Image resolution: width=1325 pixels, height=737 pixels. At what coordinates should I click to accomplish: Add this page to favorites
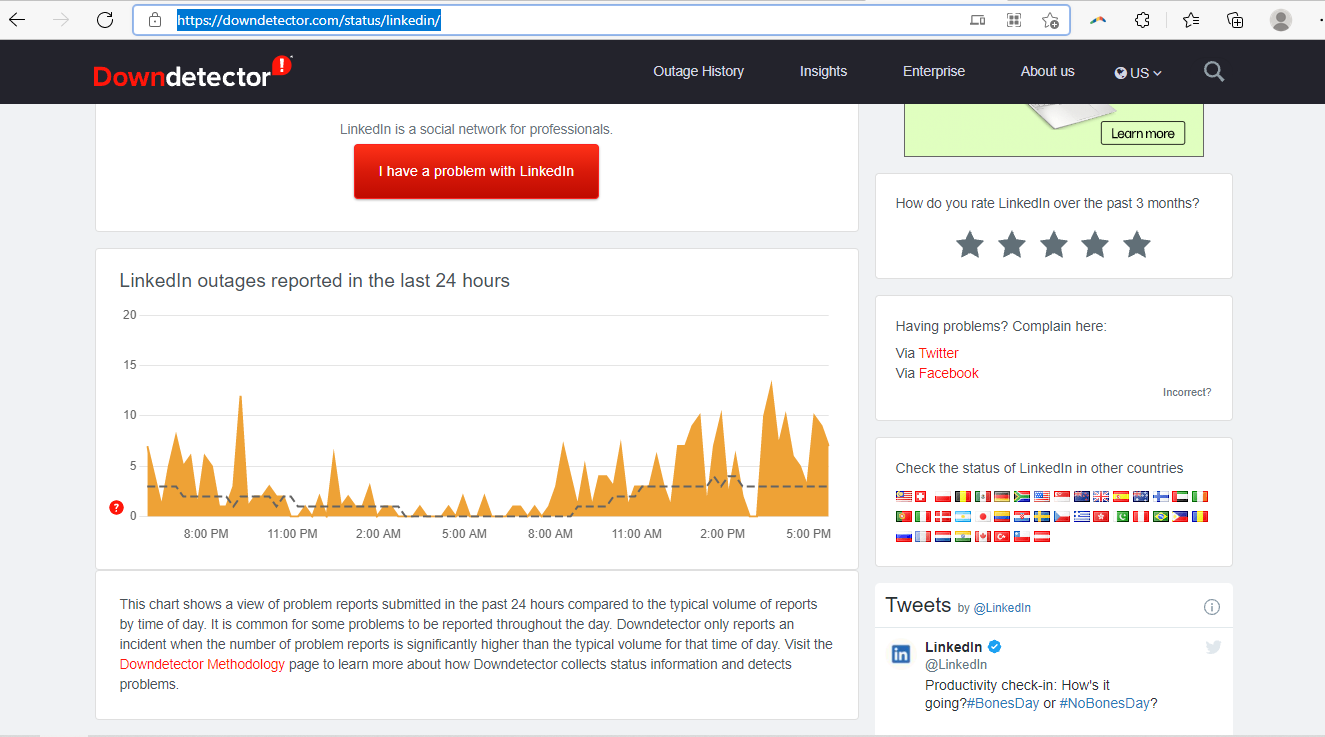1050,20
